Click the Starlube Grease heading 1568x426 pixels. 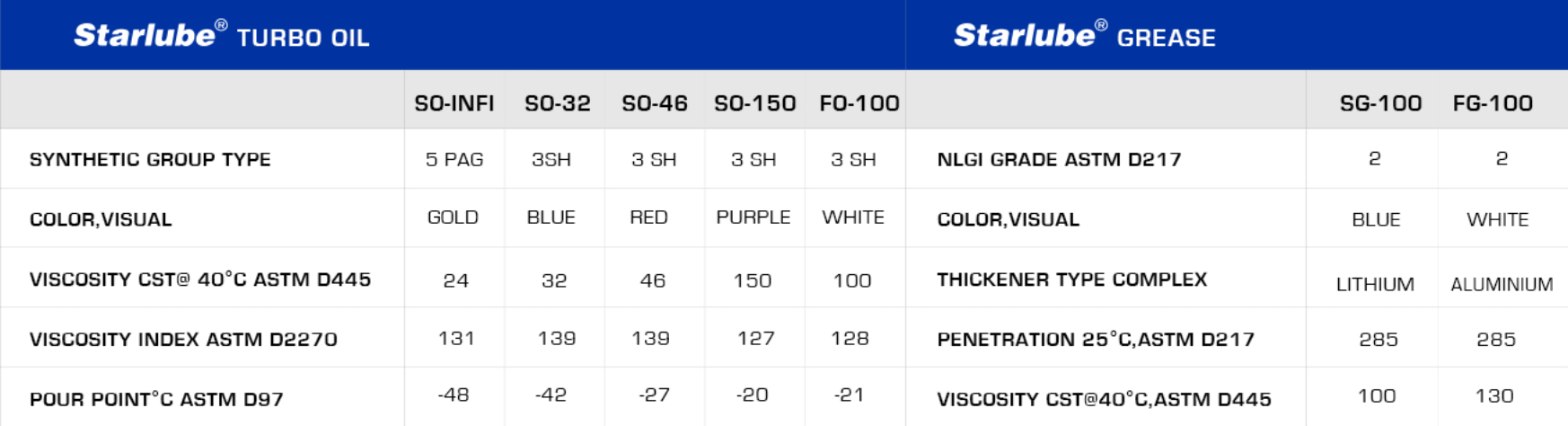[1084, 36]
